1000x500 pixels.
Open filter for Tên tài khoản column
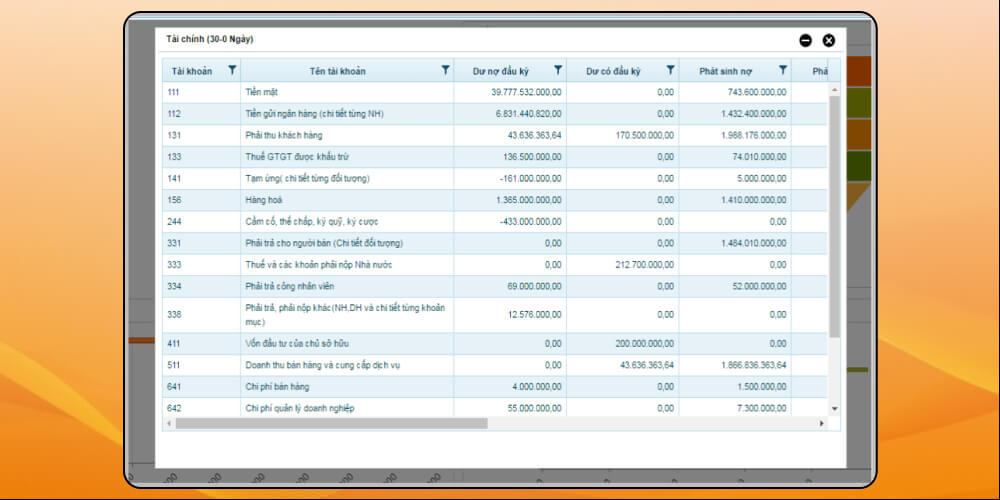[x=445, y=70]
